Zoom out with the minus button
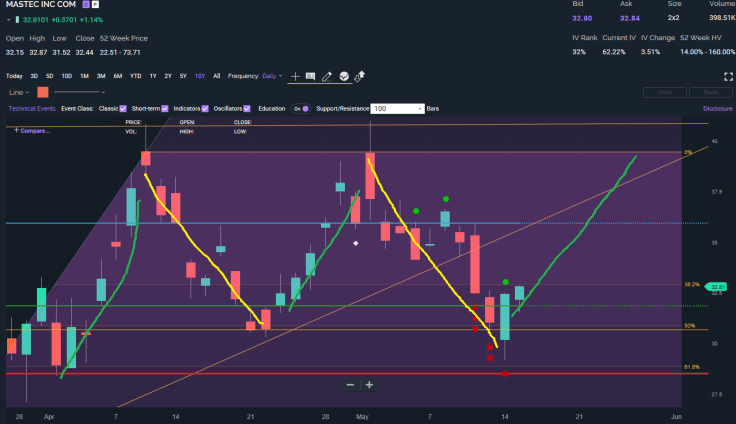The width and height of the screenshot is (736, 424). 350,385
